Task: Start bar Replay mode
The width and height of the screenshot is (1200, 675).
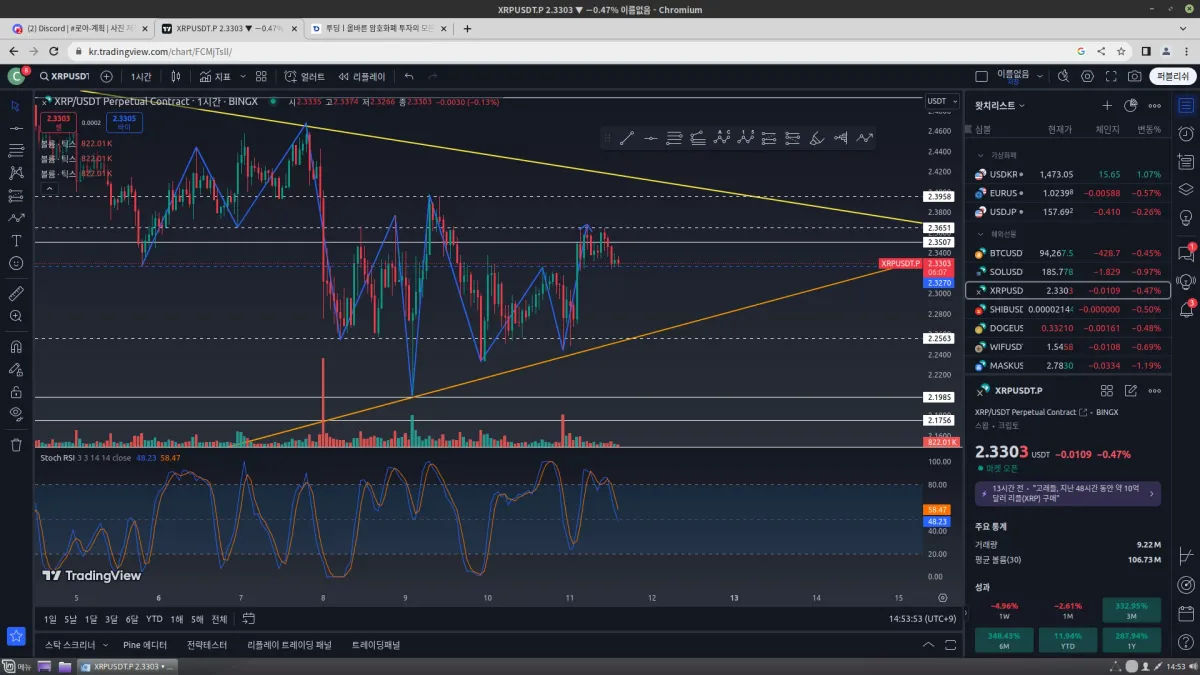Action: pyautogui.click(x=361, y=76)
